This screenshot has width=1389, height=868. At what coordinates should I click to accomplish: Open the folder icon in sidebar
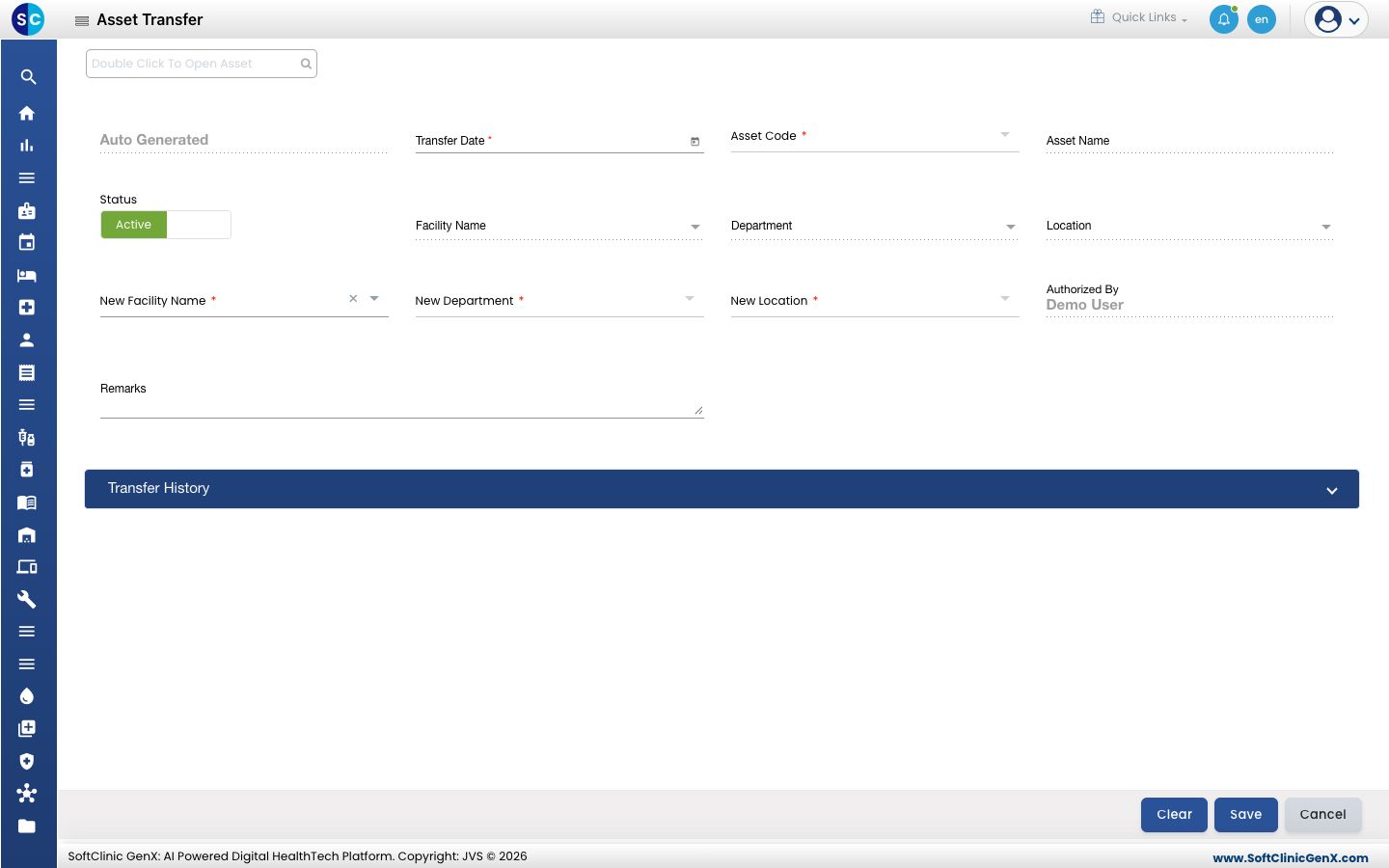(x=27, y=826)
